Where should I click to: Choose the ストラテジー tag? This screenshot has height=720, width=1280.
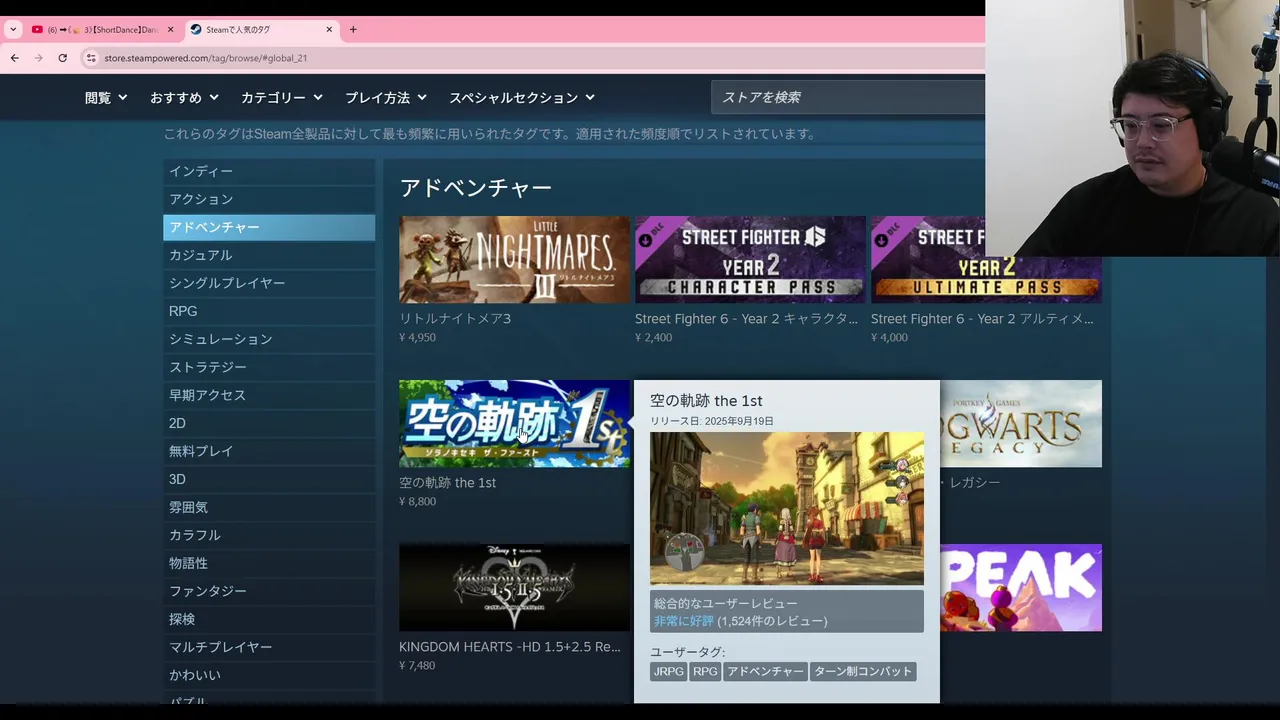tap(269, 367)
